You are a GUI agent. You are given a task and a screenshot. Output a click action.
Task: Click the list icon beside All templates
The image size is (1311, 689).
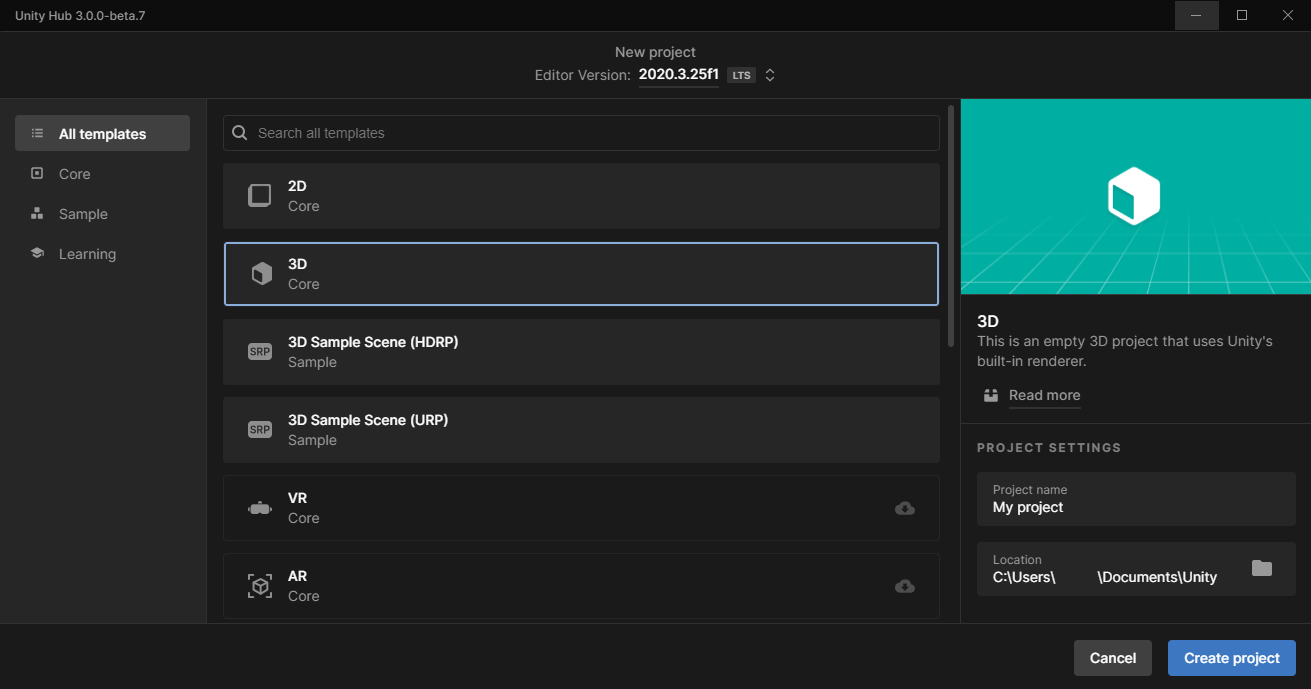click(x=37, y=133)
